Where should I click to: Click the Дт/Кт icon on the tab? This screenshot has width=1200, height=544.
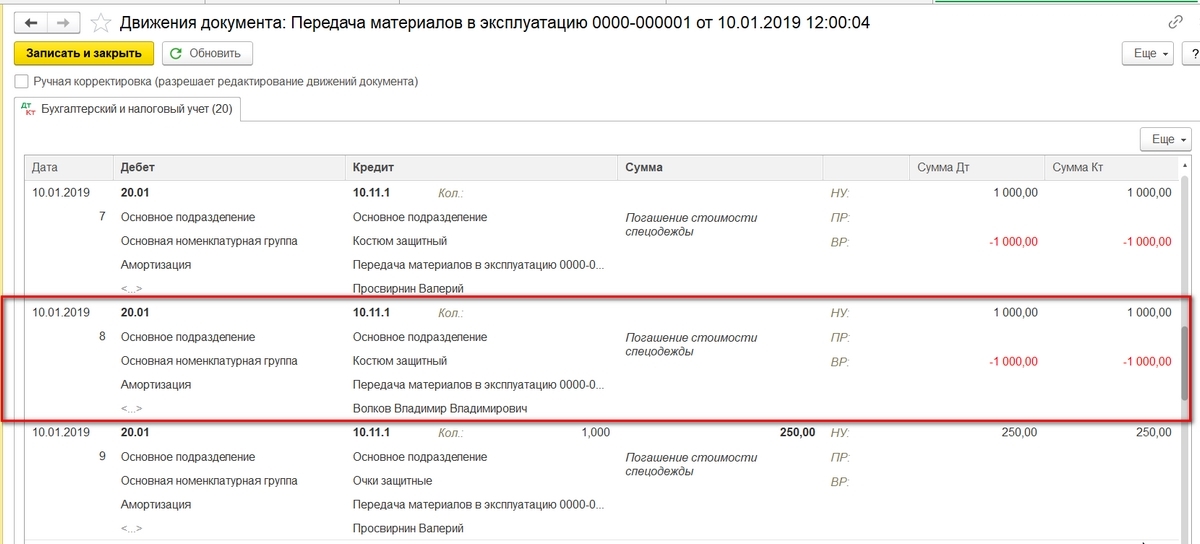27,109
